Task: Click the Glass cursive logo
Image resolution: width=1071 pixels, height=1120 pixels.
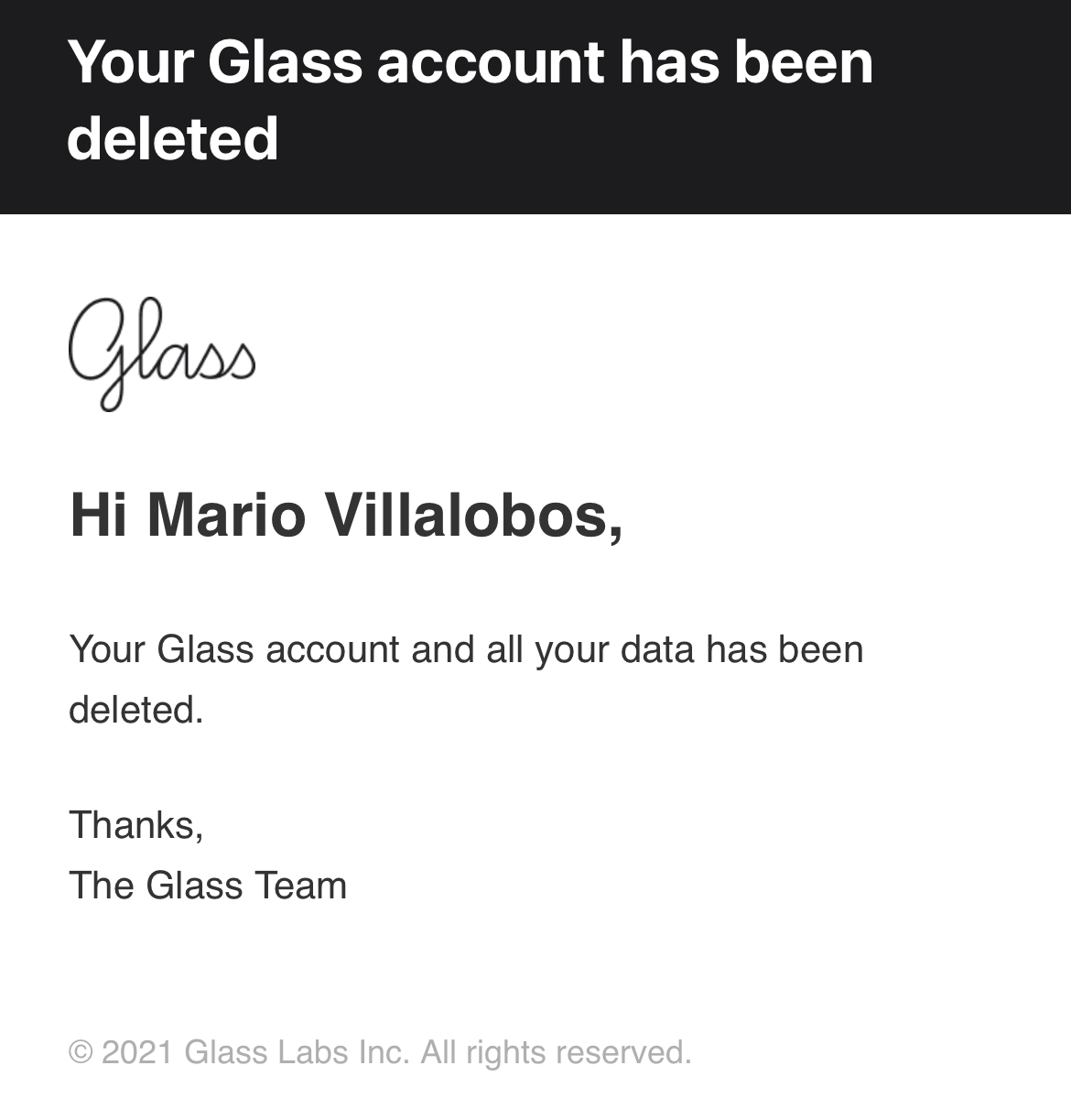Action: coord(162,353)
